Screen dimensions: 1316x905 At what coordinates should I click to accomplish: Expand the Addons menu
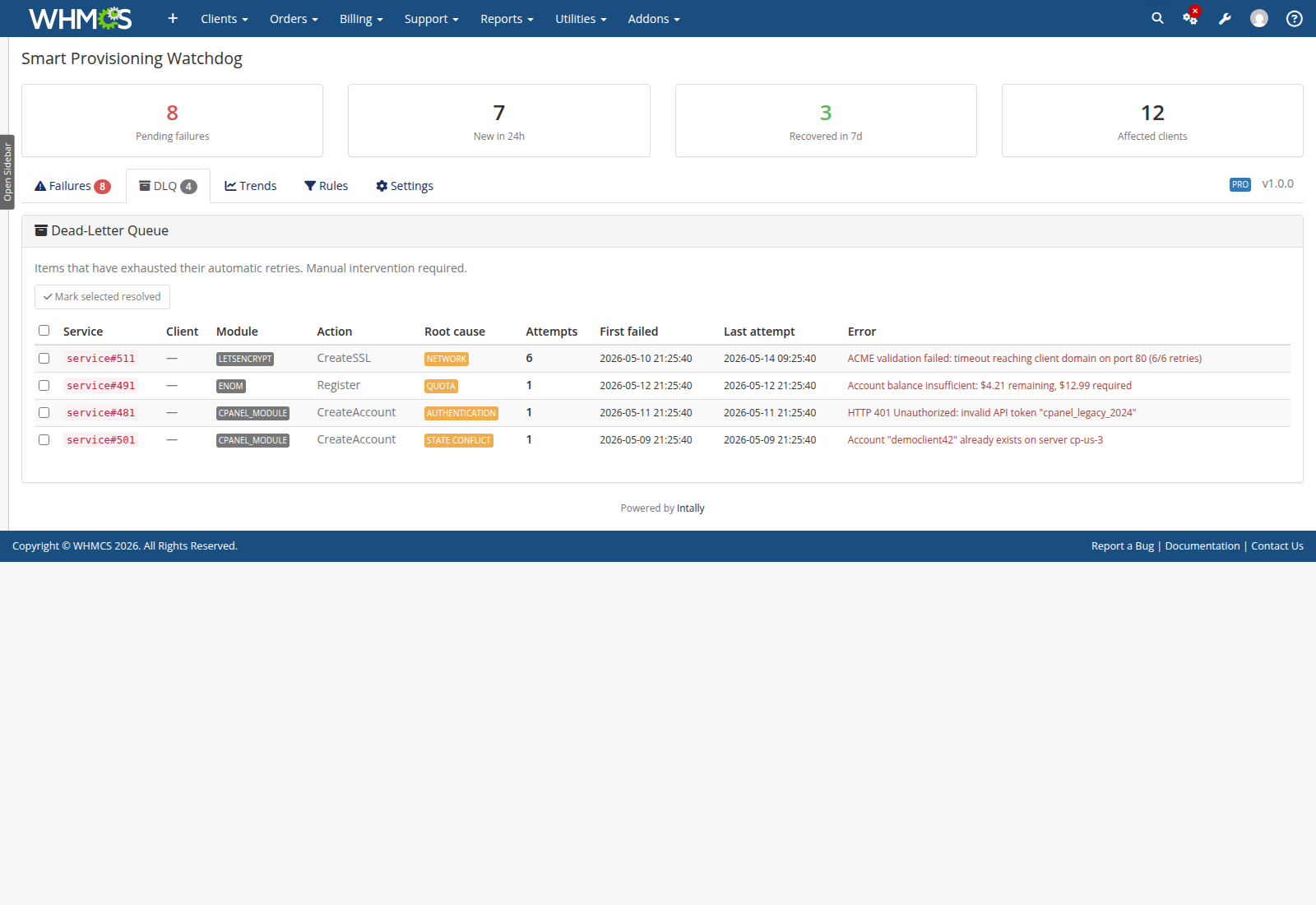pos(654,19)
